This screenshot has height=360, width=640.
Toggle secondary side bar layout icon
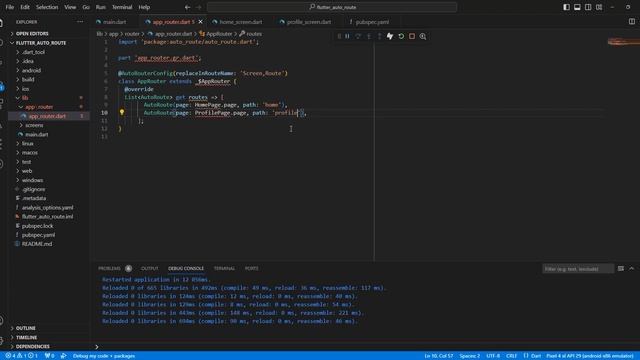588,7
